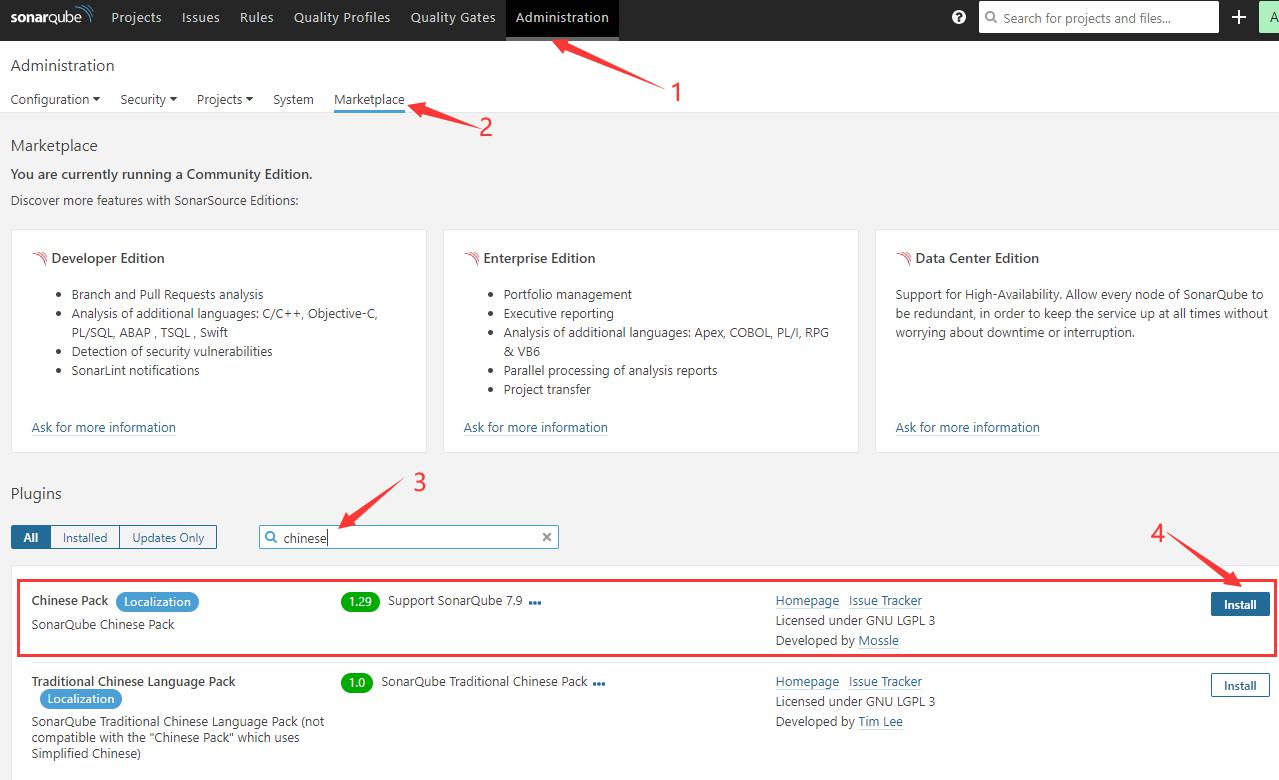Click Localization tag on Traditional Chinese Pack
The width and height of the screenshot is (1279, 780).
(81, 698)
